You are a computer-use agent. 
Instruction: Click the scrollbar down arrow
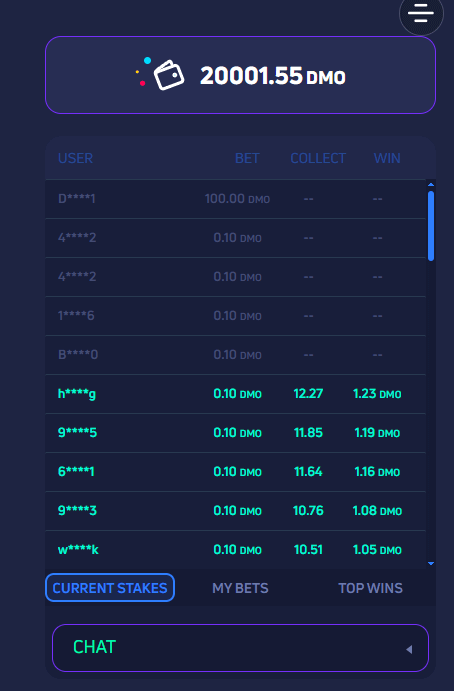(x=431, y=564)
